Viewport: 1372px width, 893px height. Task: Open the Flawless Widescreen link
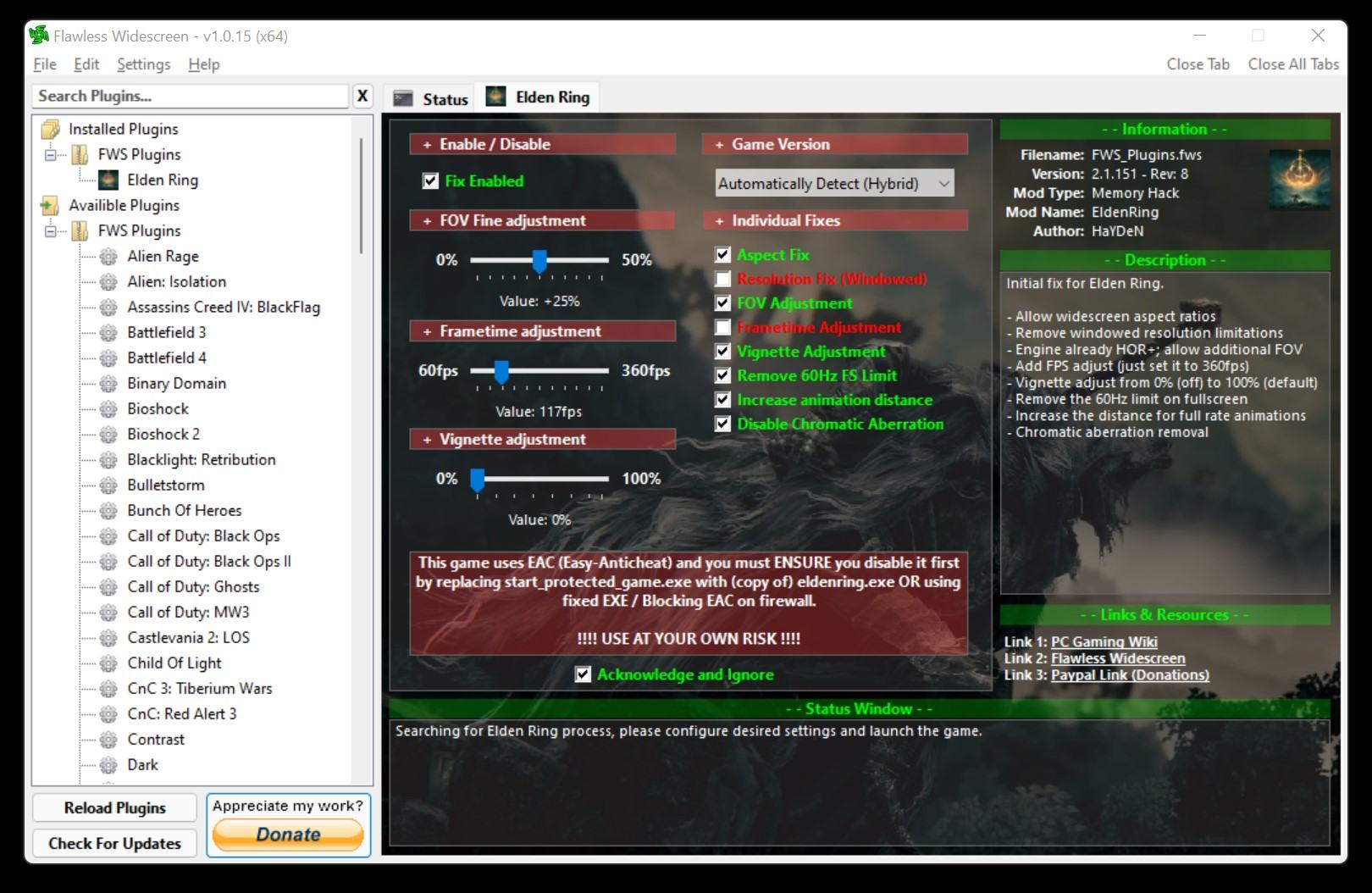(x=1118, y=658)
